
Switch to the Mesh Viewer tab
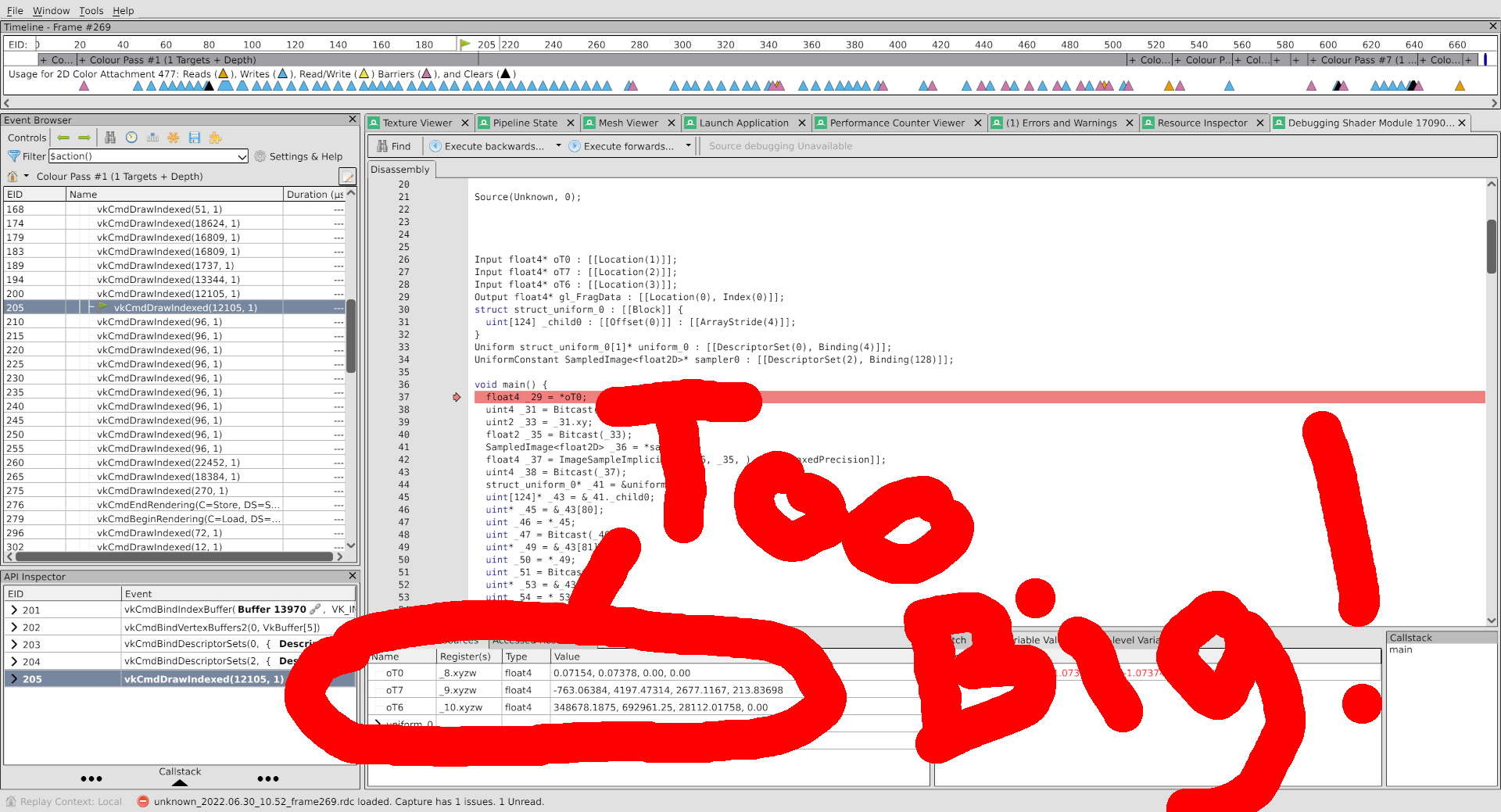coord(628,123)
